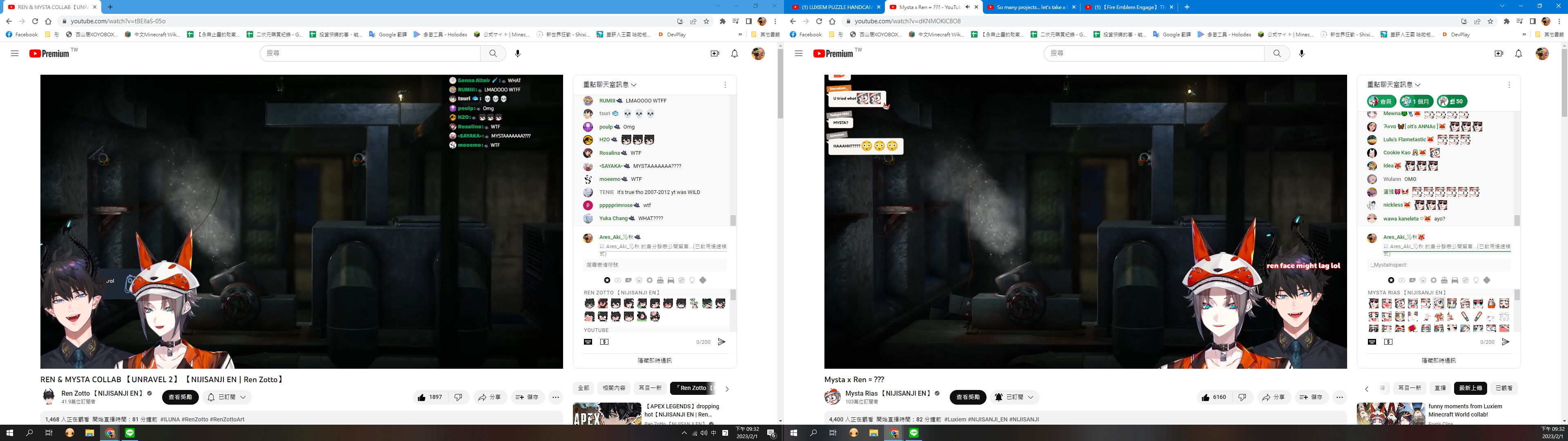Open more actions dots under Ren Zotto video

[x=556, y=397]
